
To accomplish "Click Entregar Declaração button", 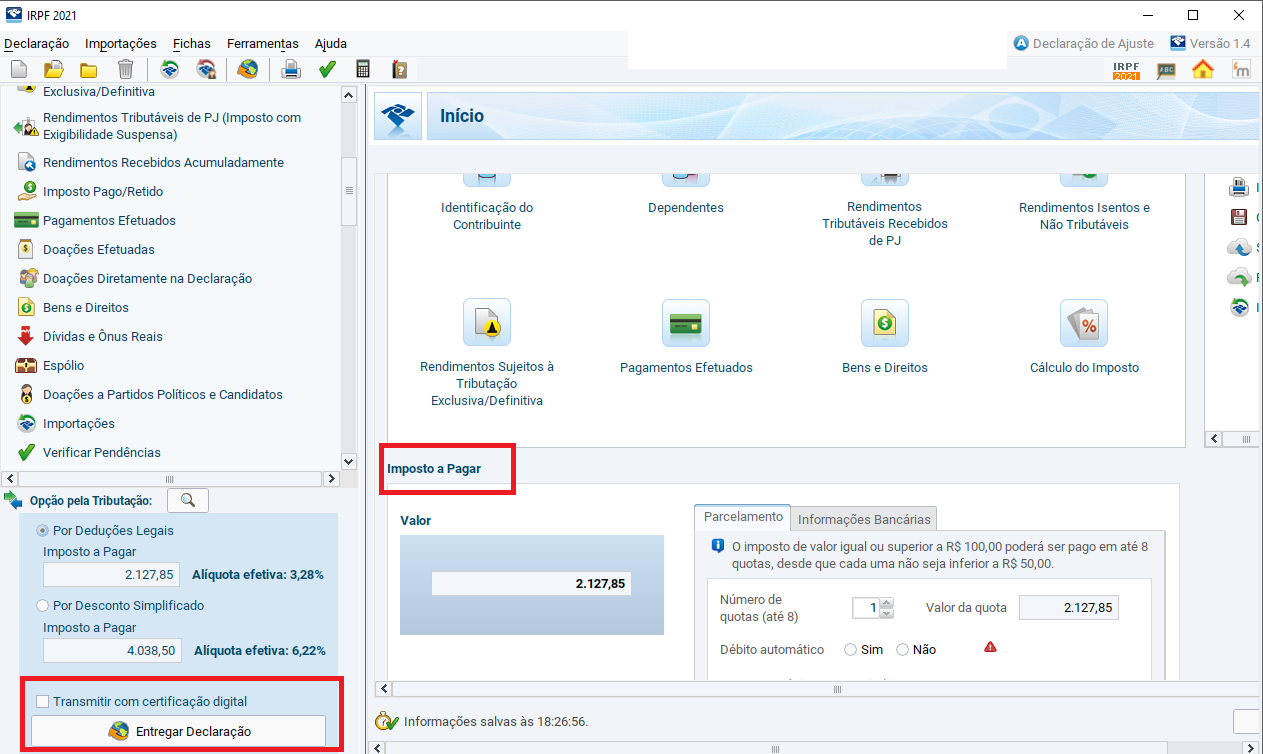I will point(179,731).
